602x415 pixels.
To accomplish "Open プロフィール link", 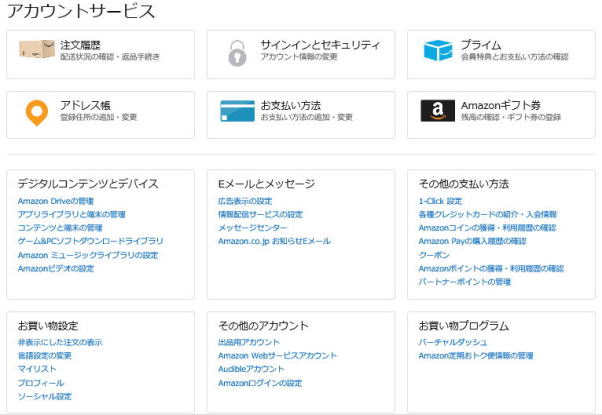I will tap(41, 383).
